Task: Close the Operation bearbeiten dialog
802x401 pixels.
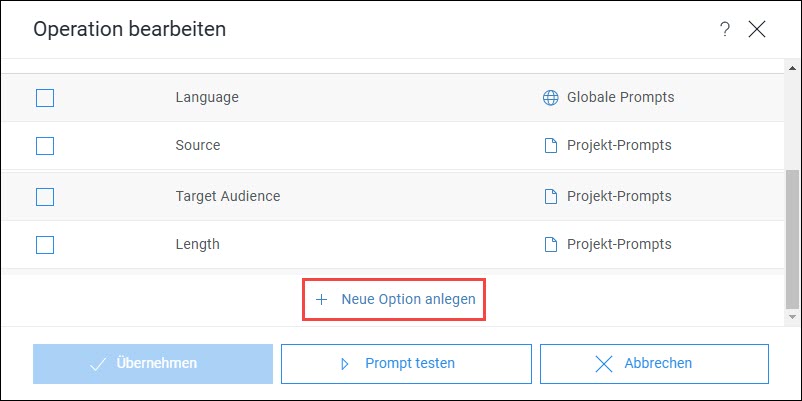Action: tap(756, 30)
